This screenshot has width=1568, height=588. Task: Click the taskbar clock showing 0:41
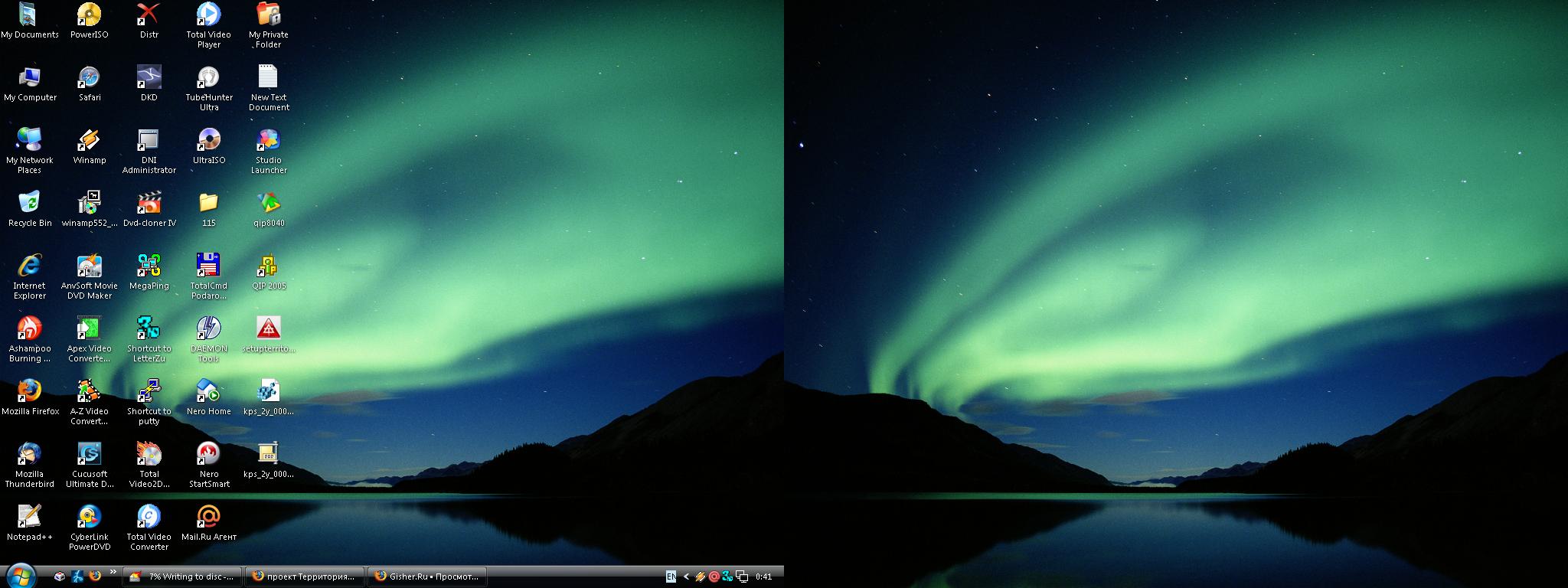[763, 577]
